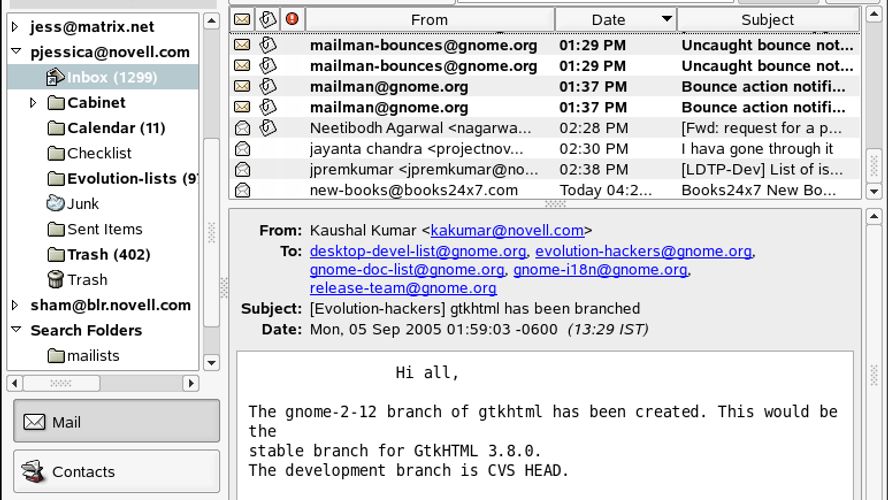Viewport: 888px width, 500px height.
Task: Click envelope icon of new-books@books24x7.com message
Action: click(241, 190)
